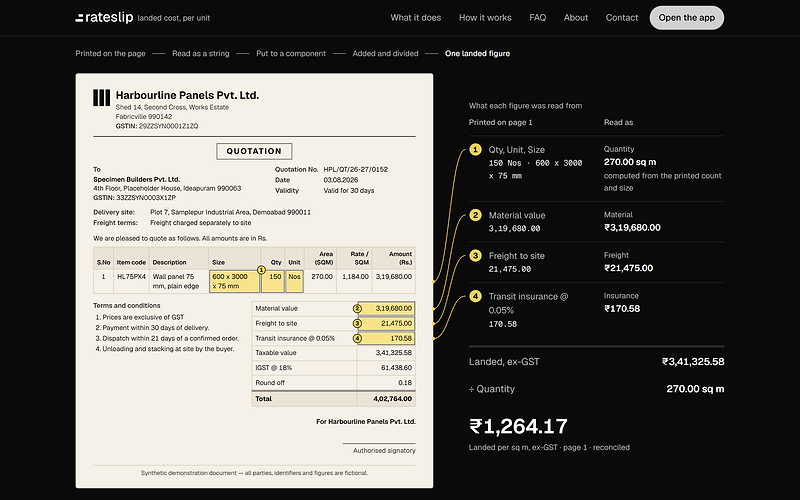Click highlighted amount 3,19,680.00 in Material value row
Screen dimensions: 800x500
coord(386,308)
